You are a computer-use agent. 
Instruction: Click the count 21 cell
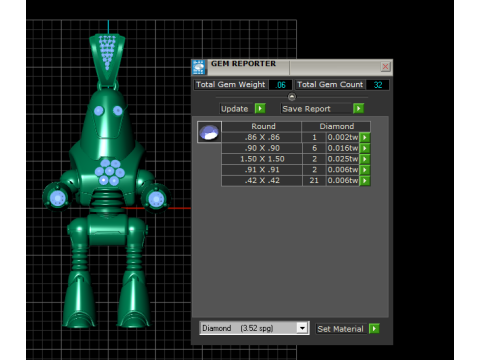coord(314,181)
